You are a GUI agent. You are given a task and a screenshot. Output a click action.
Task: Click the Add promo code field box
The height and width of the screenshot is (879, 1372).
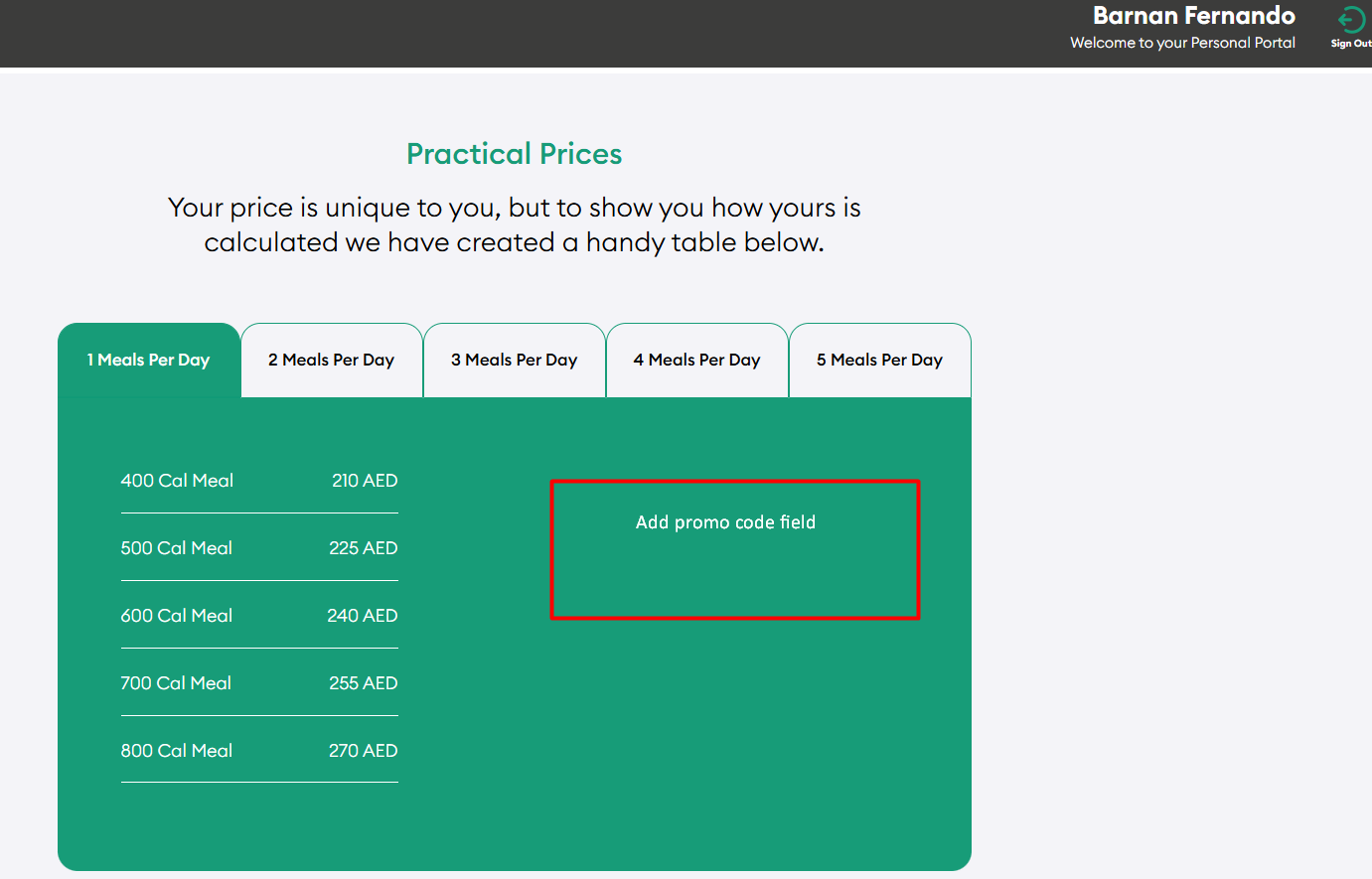click(735, 550)
